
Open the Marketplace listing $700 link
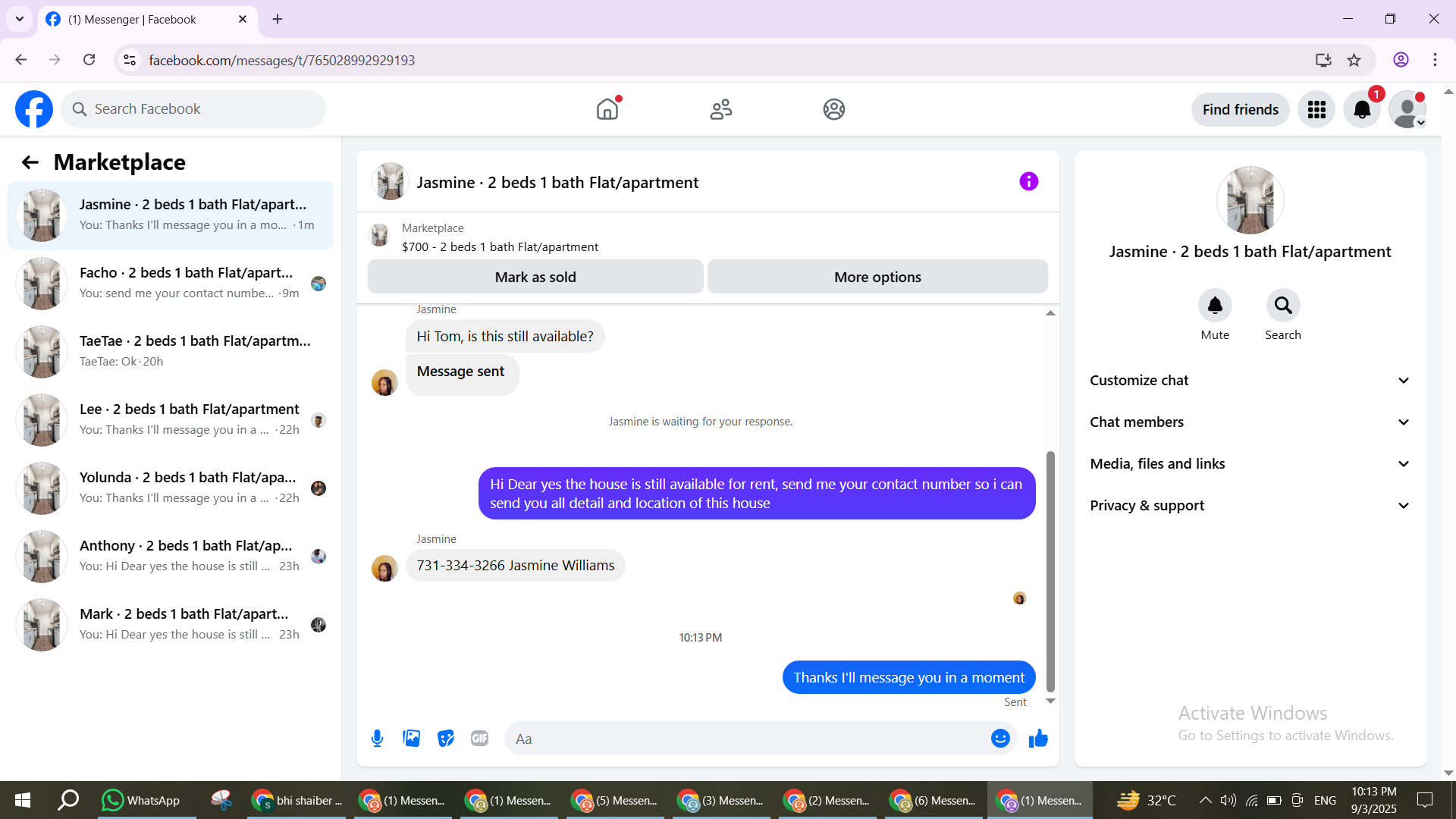point(500,247)
